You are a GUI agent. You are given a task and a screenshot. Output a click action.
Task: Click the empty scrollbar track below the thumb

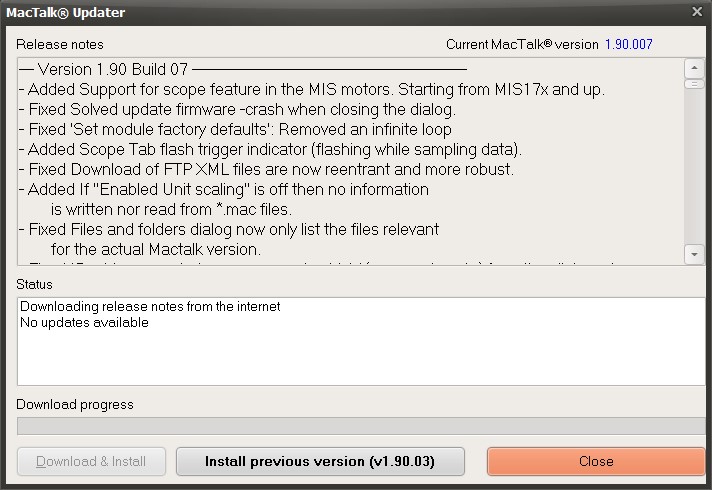click(694, 166)
